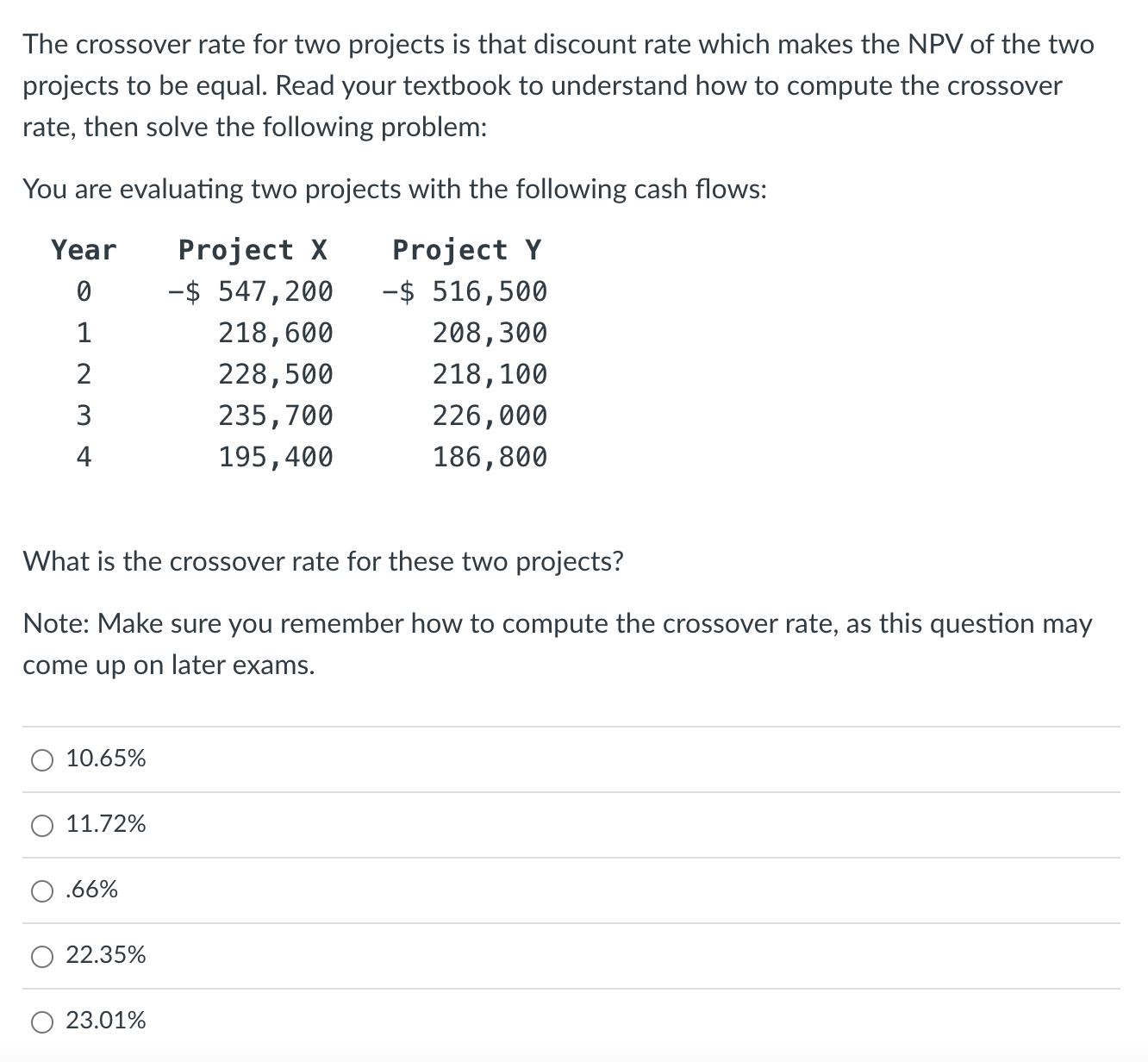Click the radio circle beside 10.65%
Viewport: 1148px width, 1062px height.
point(41,759)
